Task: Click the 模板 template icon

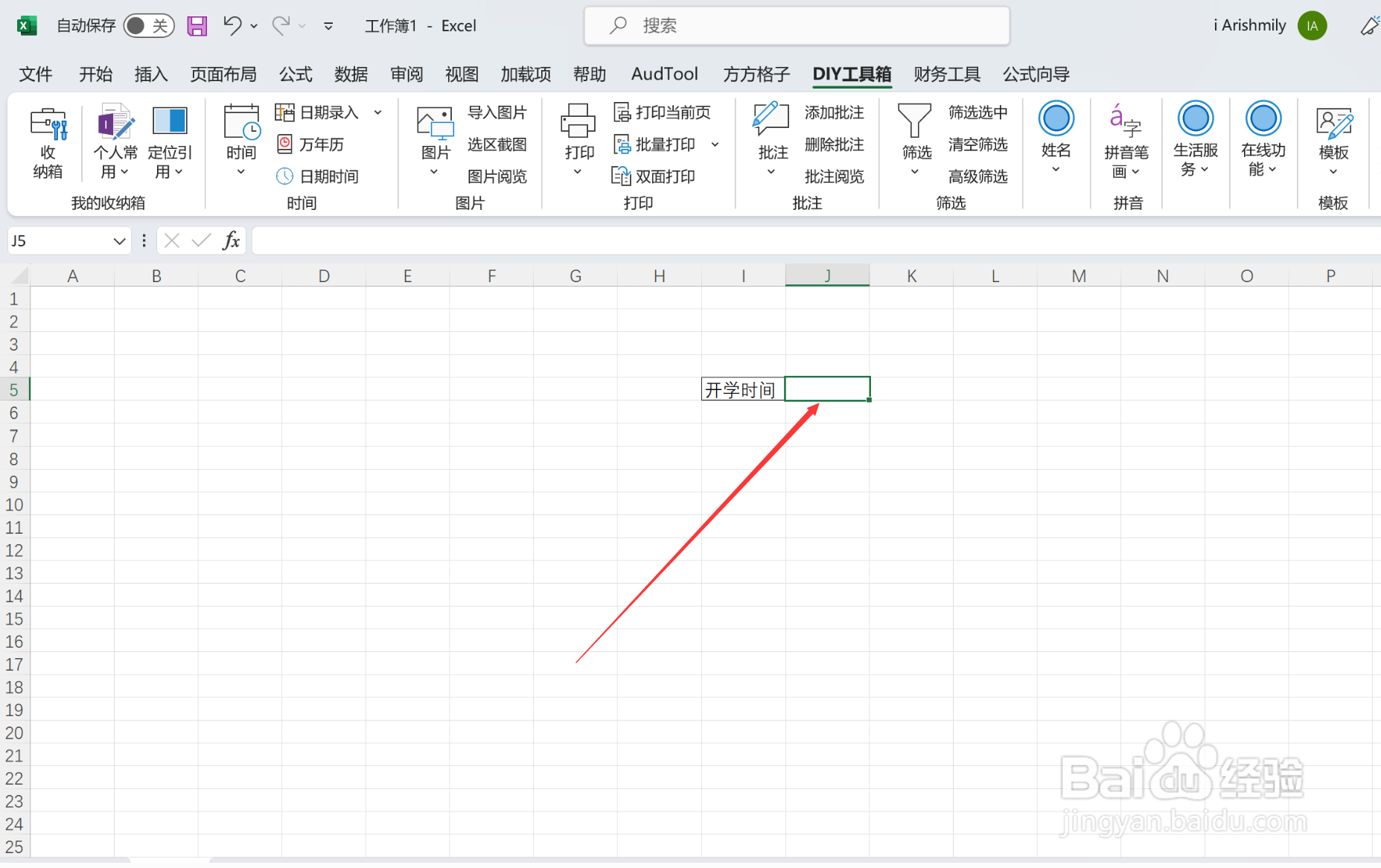Action: click(x=1334, y=123)
